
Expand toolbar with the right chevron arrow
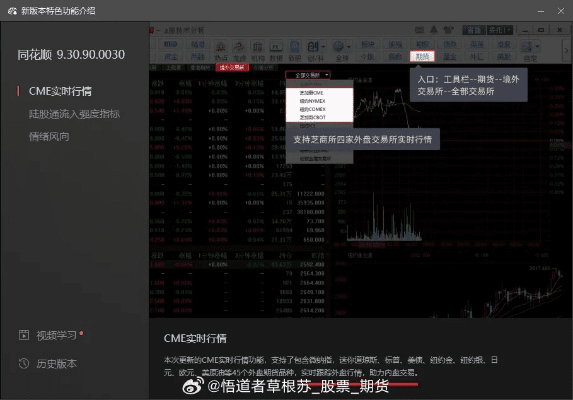567,50
